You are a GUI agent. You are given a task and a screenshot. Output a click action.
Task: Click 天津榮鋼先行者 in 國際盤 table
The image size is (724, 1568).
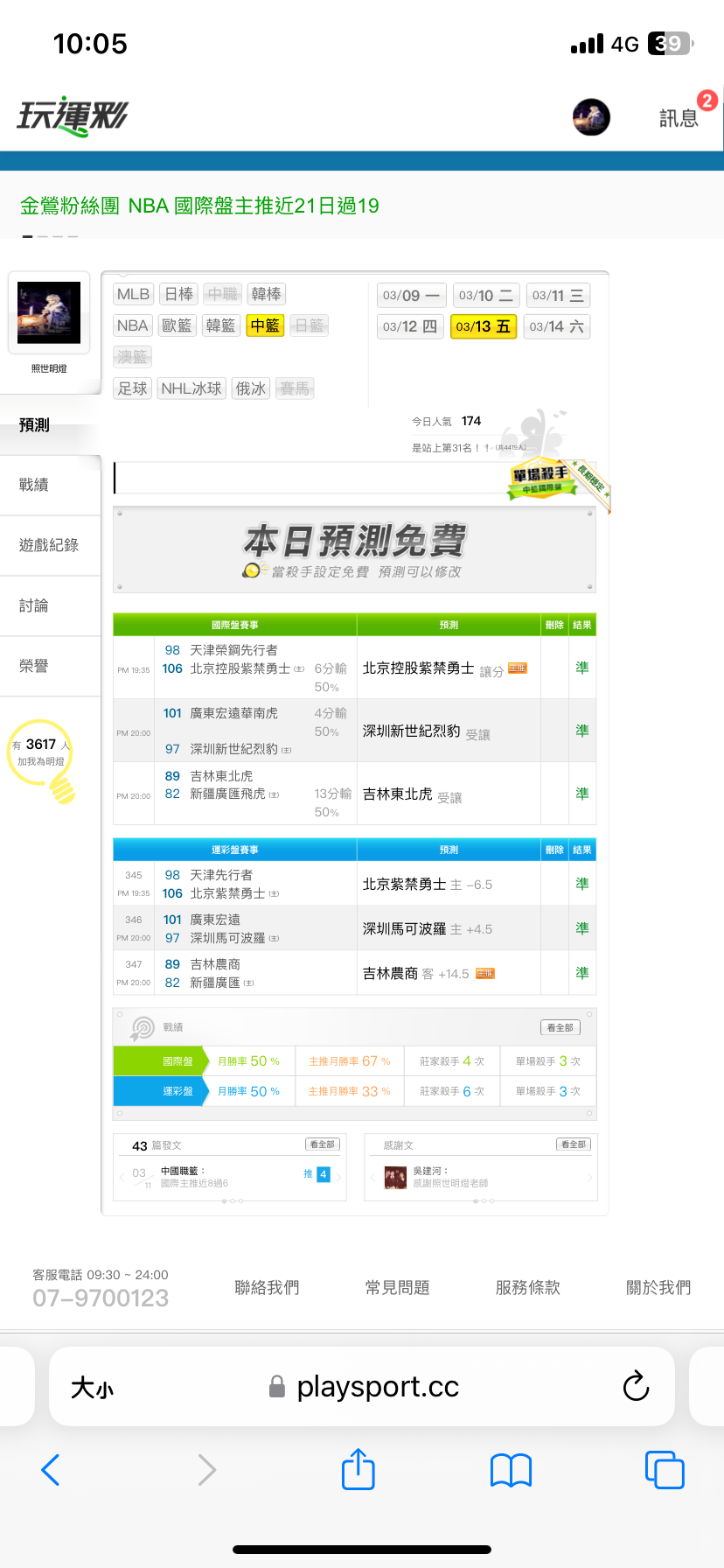pyautogui.click(x=234, y=650)
